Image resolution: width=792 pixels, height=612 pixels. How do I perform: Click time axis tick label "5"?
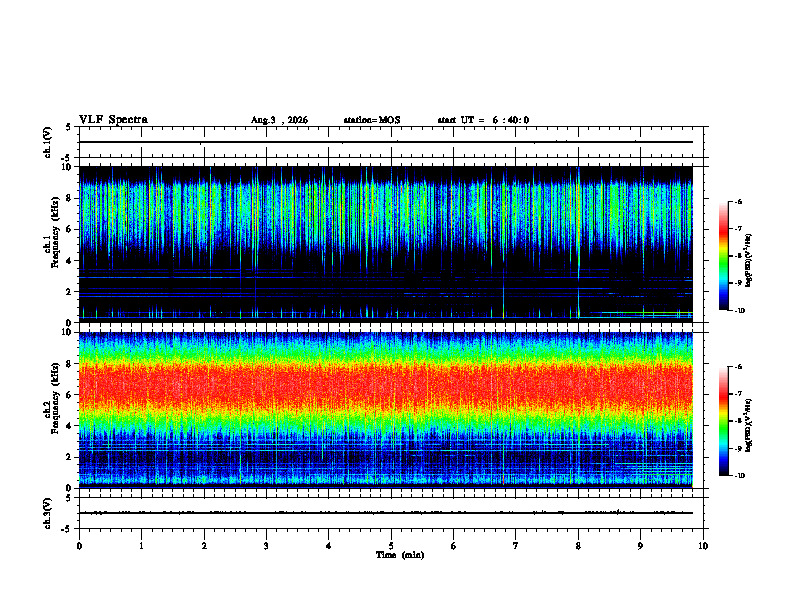coord(391,546)
